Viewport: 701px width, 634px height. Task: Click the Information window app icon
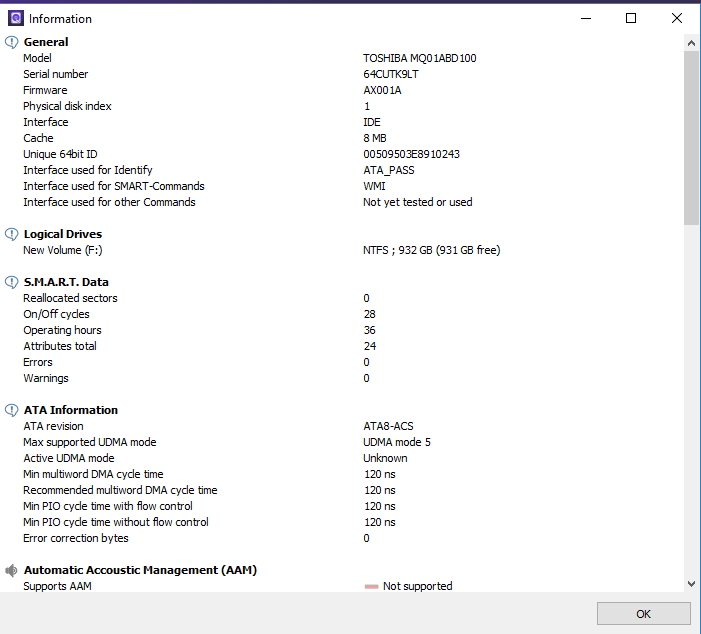tap(16, 18)
